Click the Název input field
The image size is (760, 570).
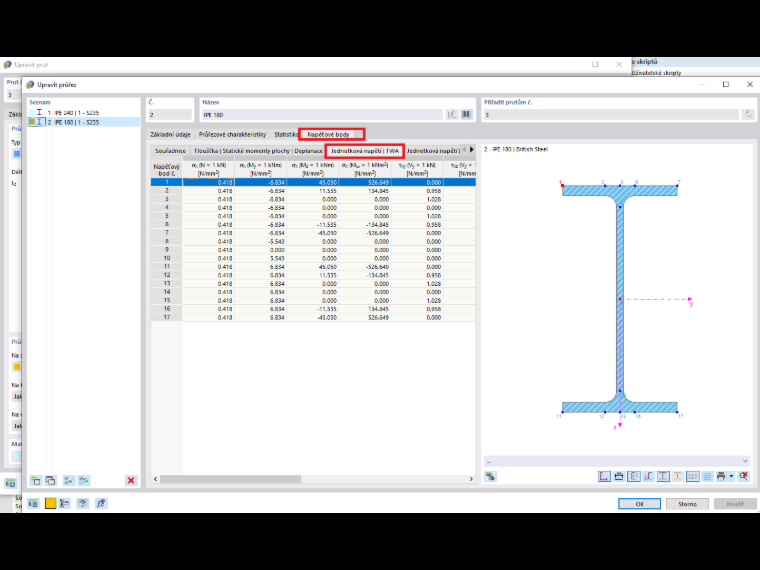[x=322, y=114]
